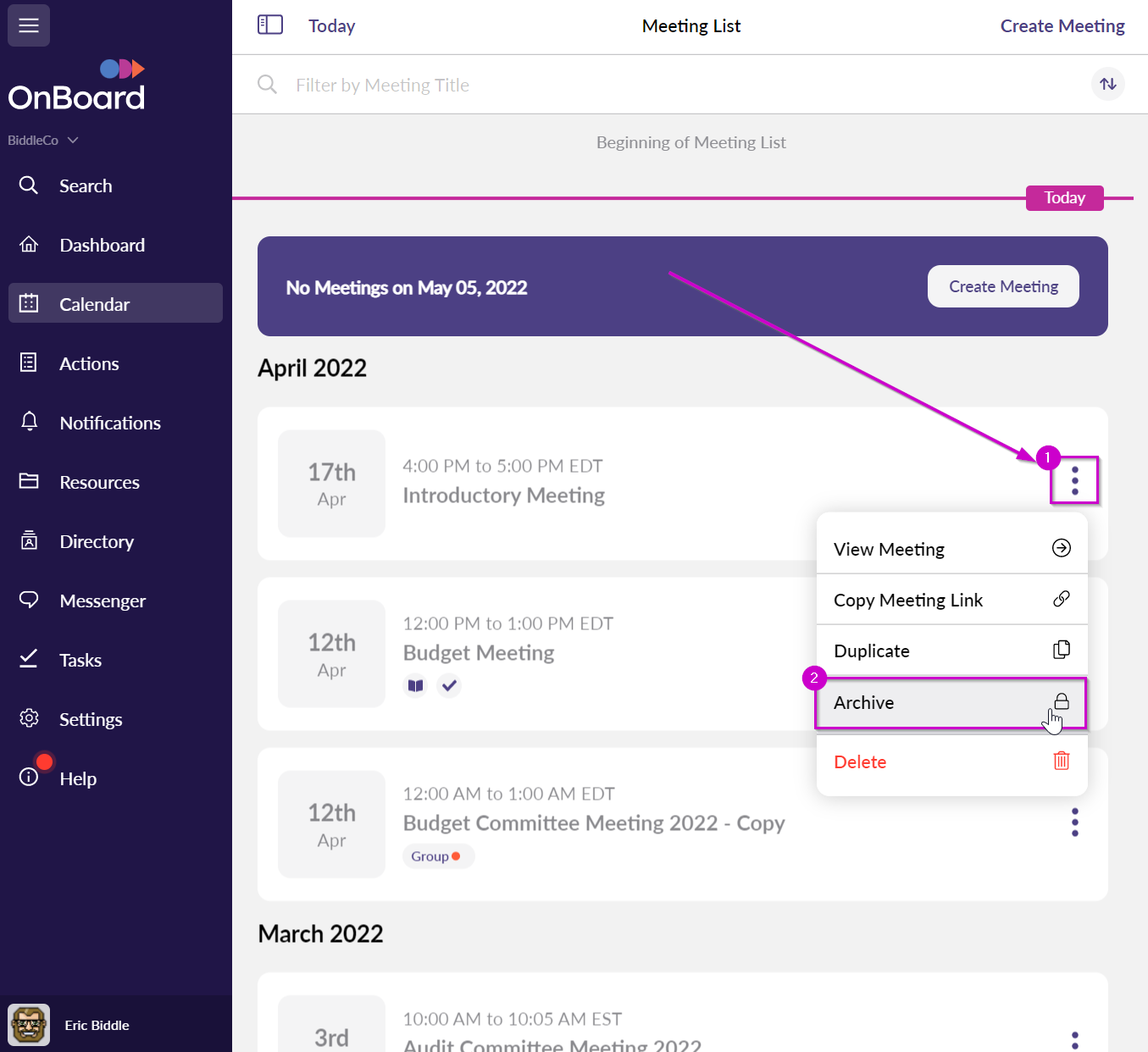
Task: Open the Resources folder icon
Action: pyautogui.click(x=29, y=481)
